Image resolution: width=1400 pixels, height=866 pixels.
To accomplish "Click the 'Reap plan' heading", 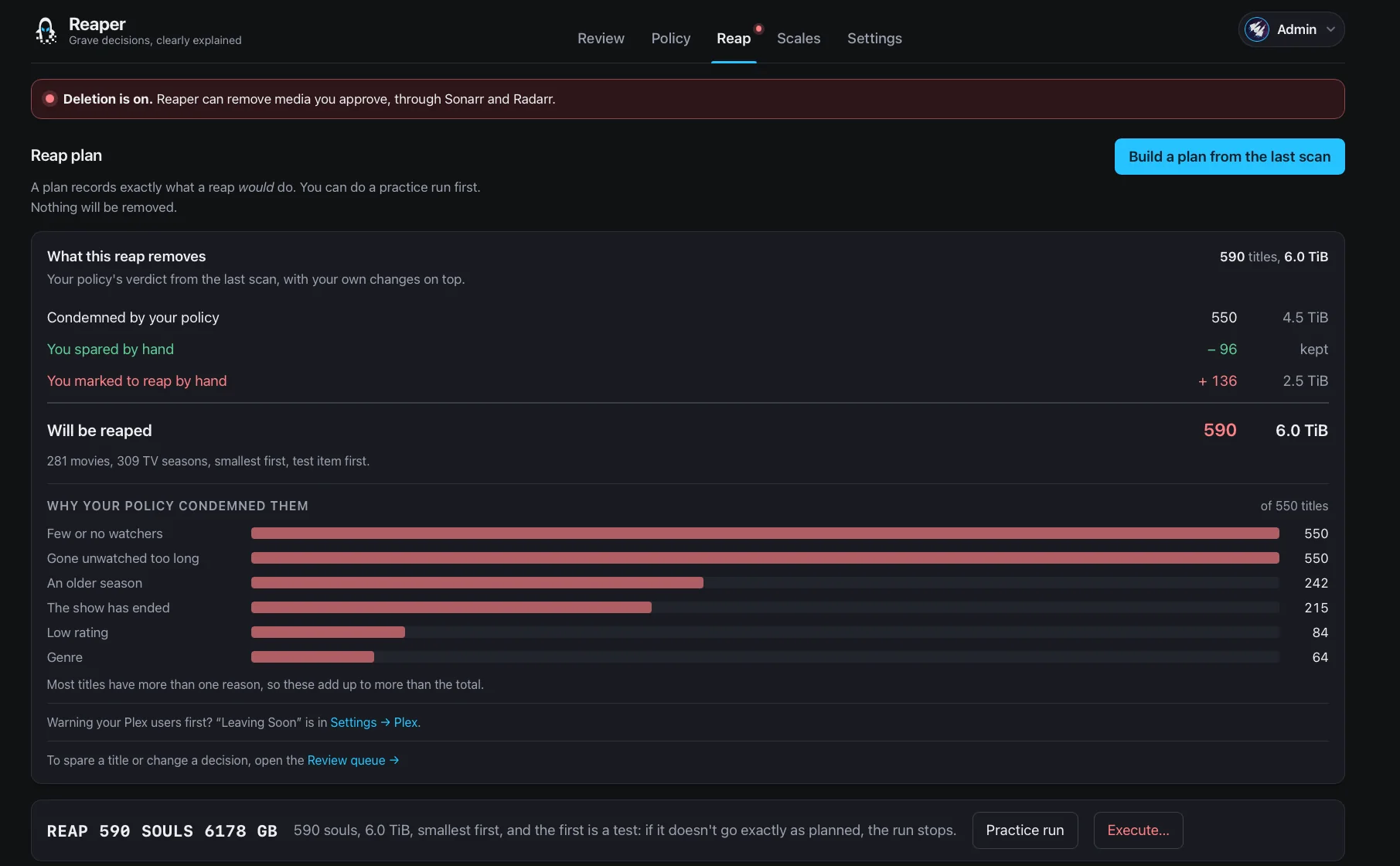I will point(66,155).
